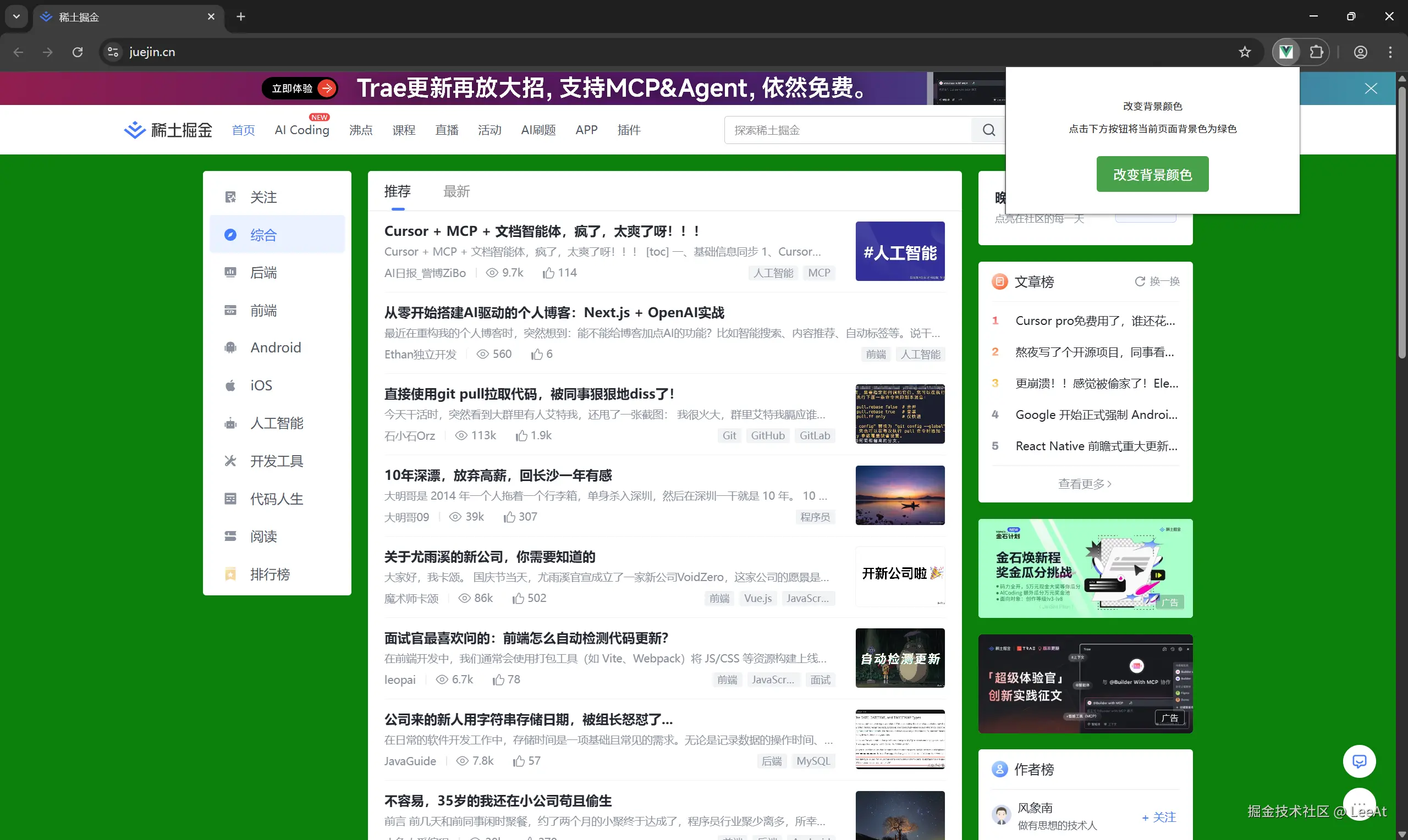Image resolution: width=1408 pixels, height=840 pixels.
Task: Click the 金石焕新程 ad banner
Action: coord(1085,568)
